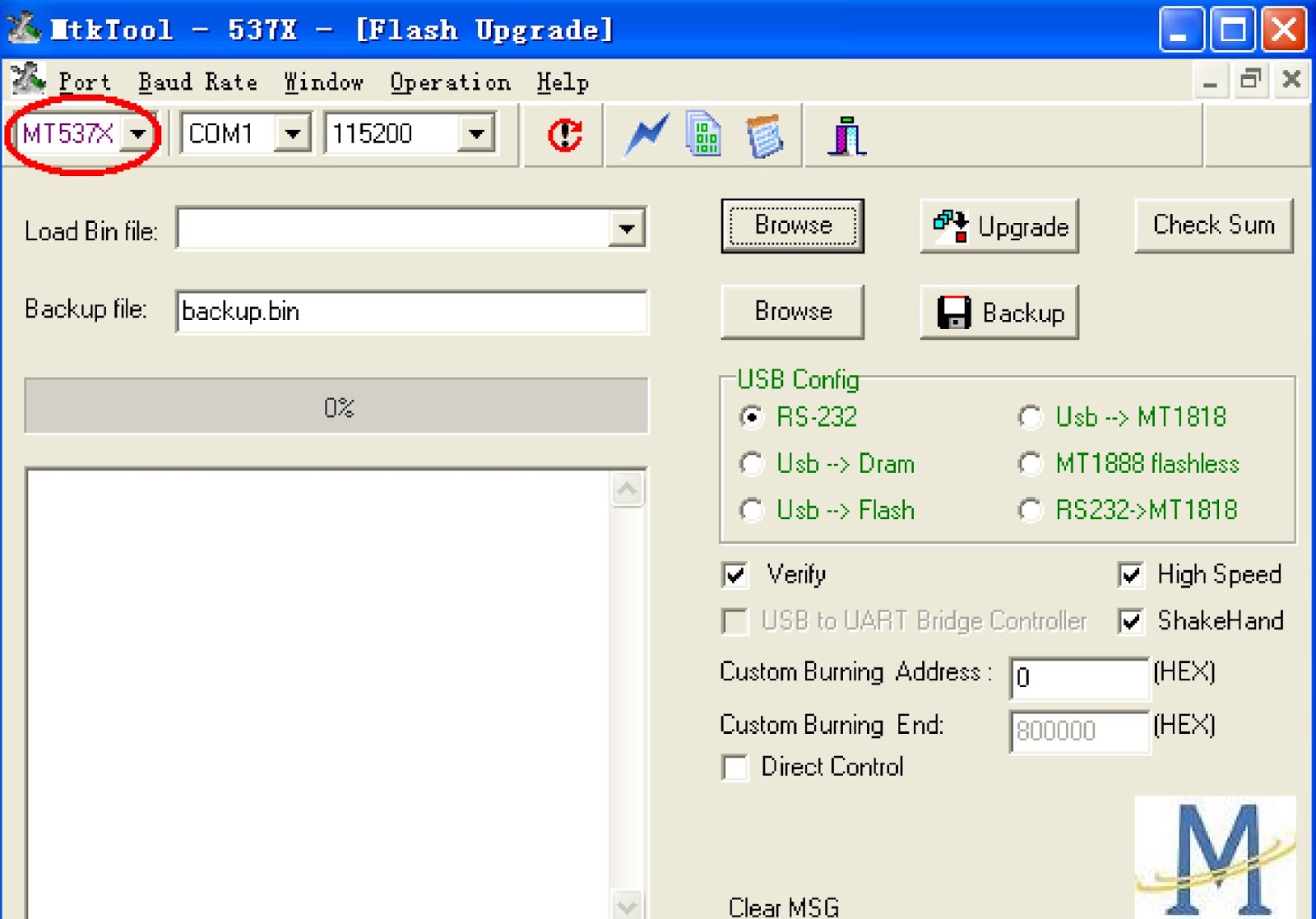
Task: Click the exit door toolbar icon
Action: (x=847, y=135)
